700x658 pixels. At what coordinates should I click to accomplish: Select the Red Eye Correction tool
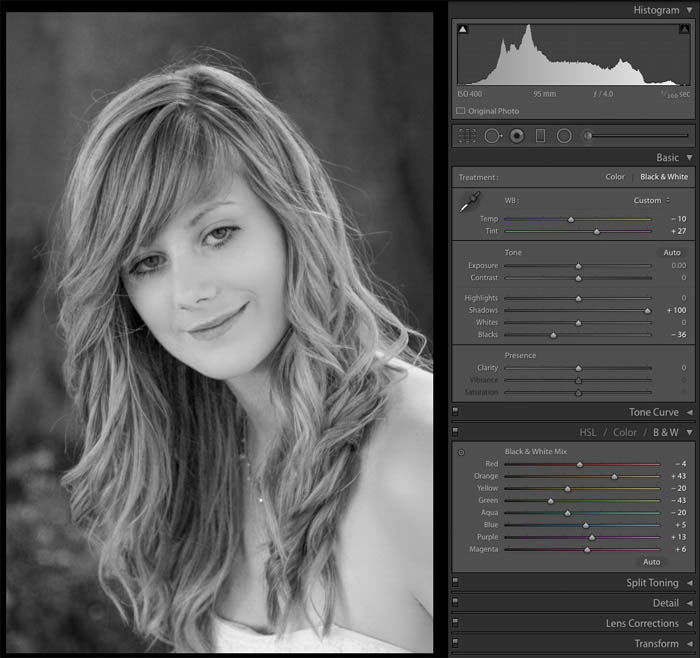click(x=517, y=135)
